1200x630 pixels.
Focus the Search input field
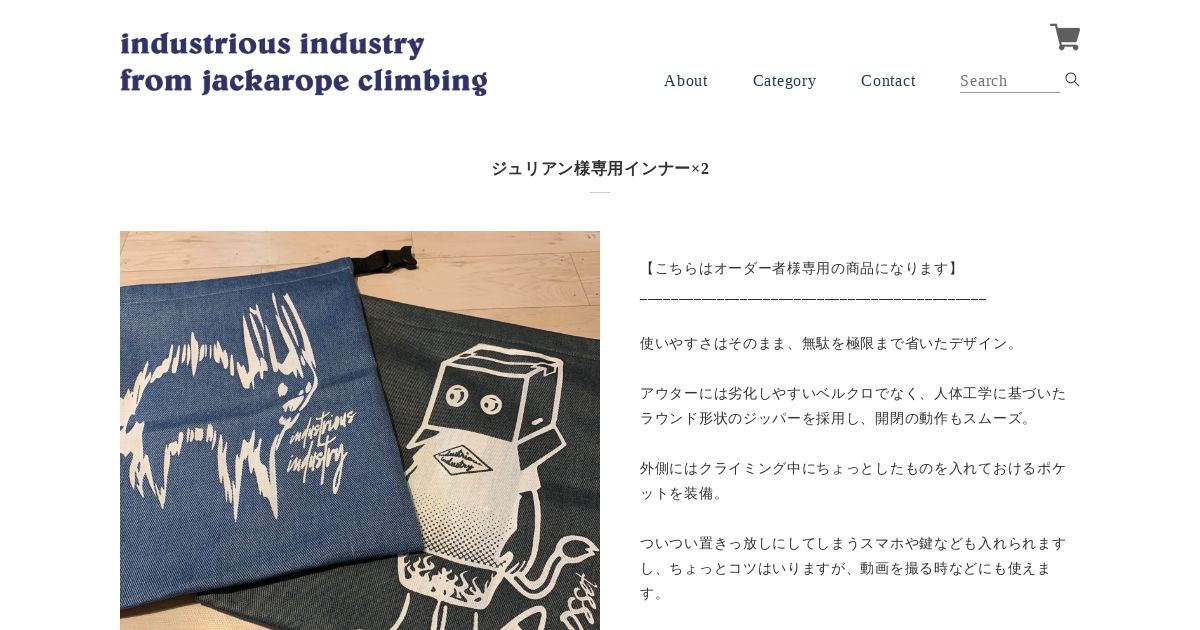[1010, 81]
